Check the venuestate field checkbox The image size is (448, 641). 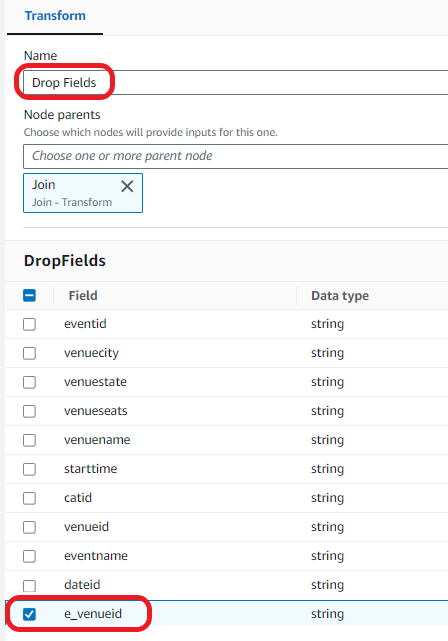coord(29,382)
